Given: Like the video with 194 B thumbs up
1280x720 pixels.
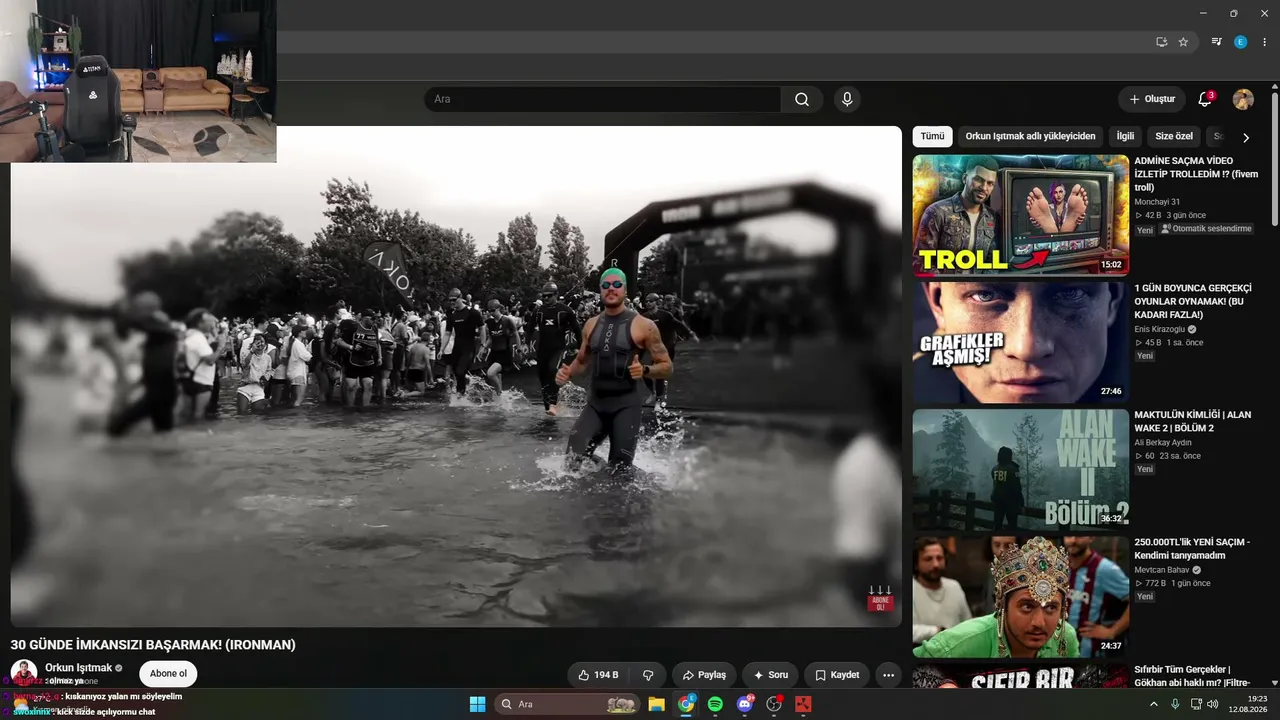Looking at the screenshot, I should tap(598, 675).
